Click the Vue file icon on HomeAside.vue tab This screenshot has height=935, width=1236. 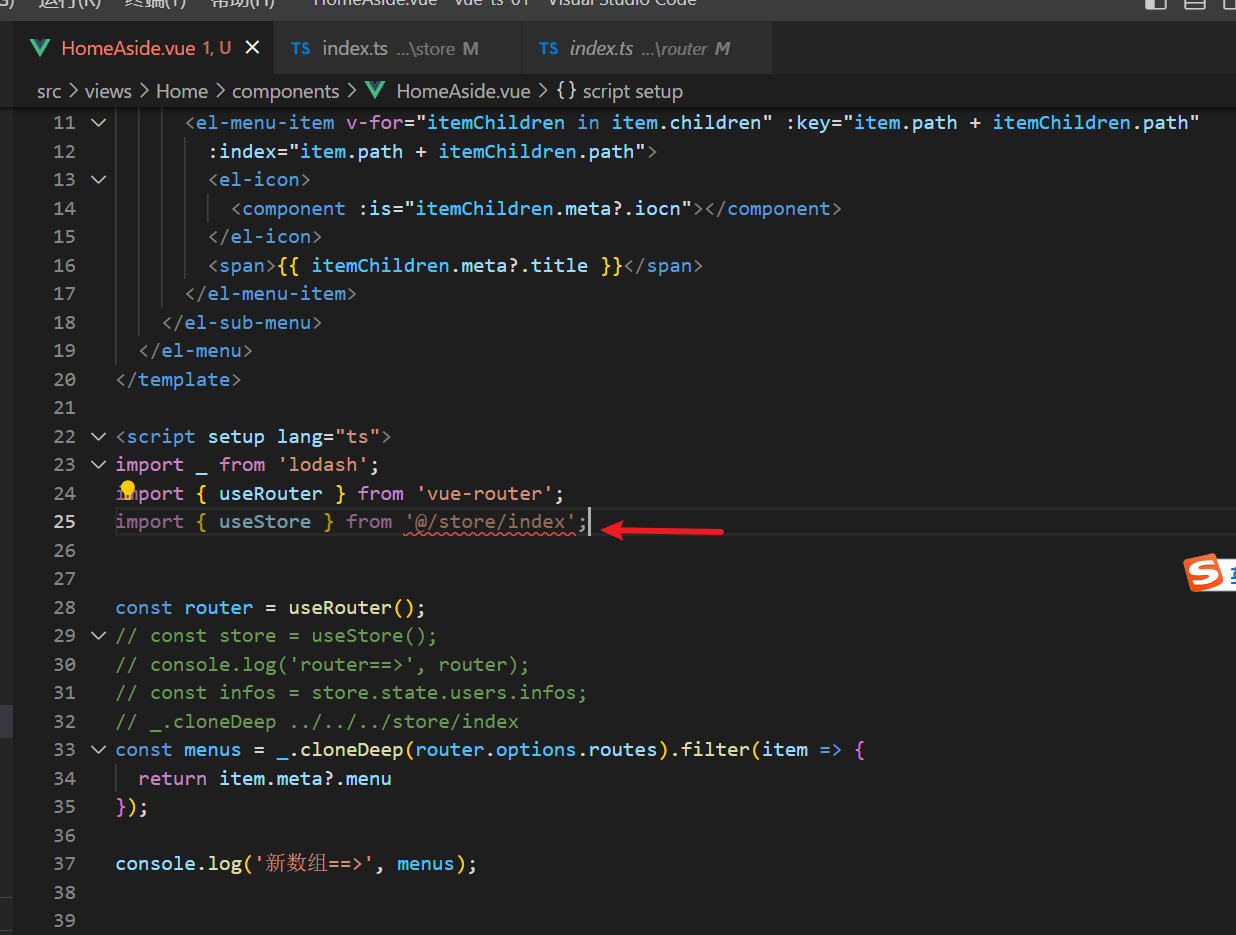[x=40, y=48]
